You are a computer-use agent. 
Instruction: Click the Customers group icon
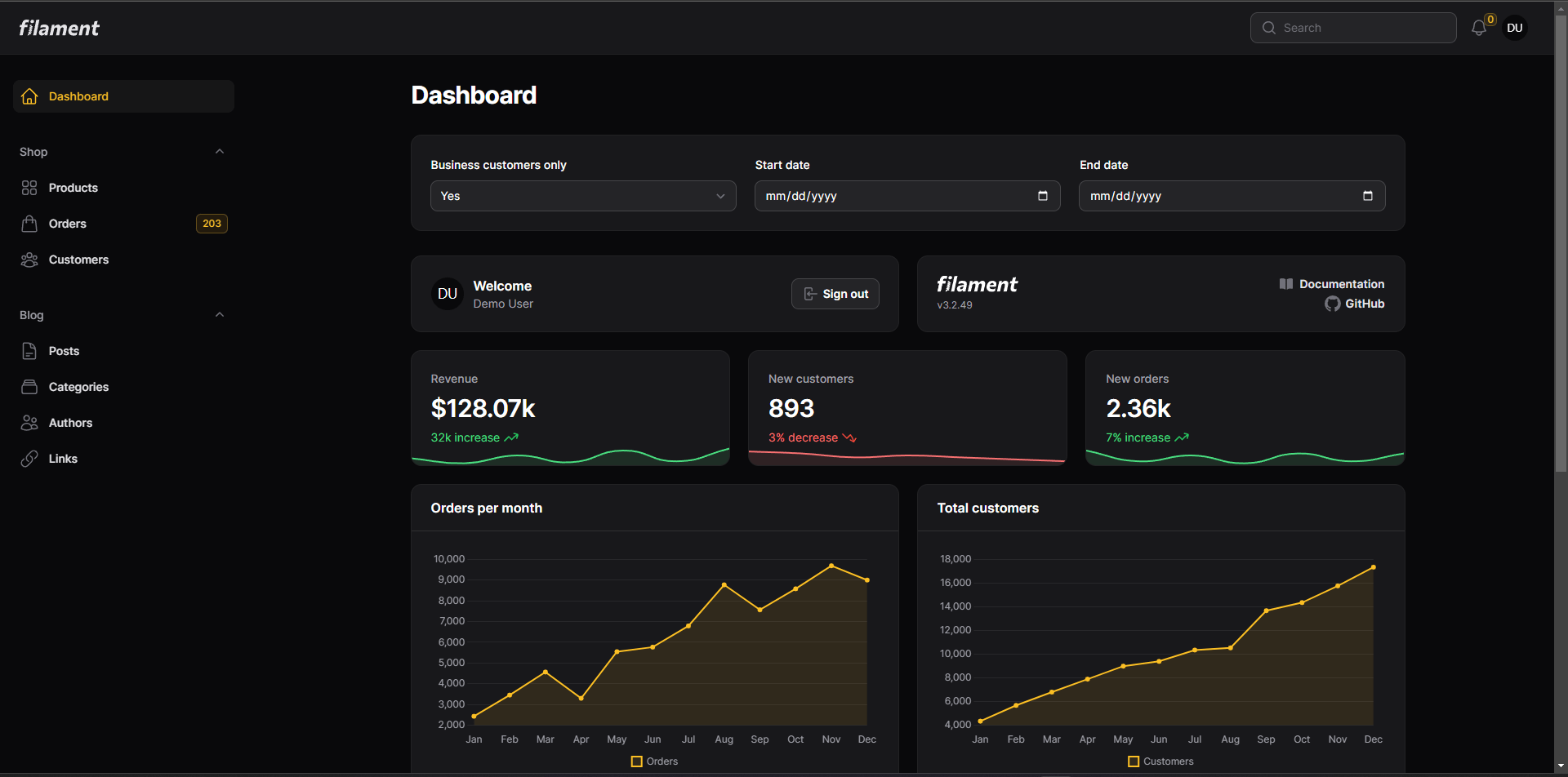[x=29, y=260]
